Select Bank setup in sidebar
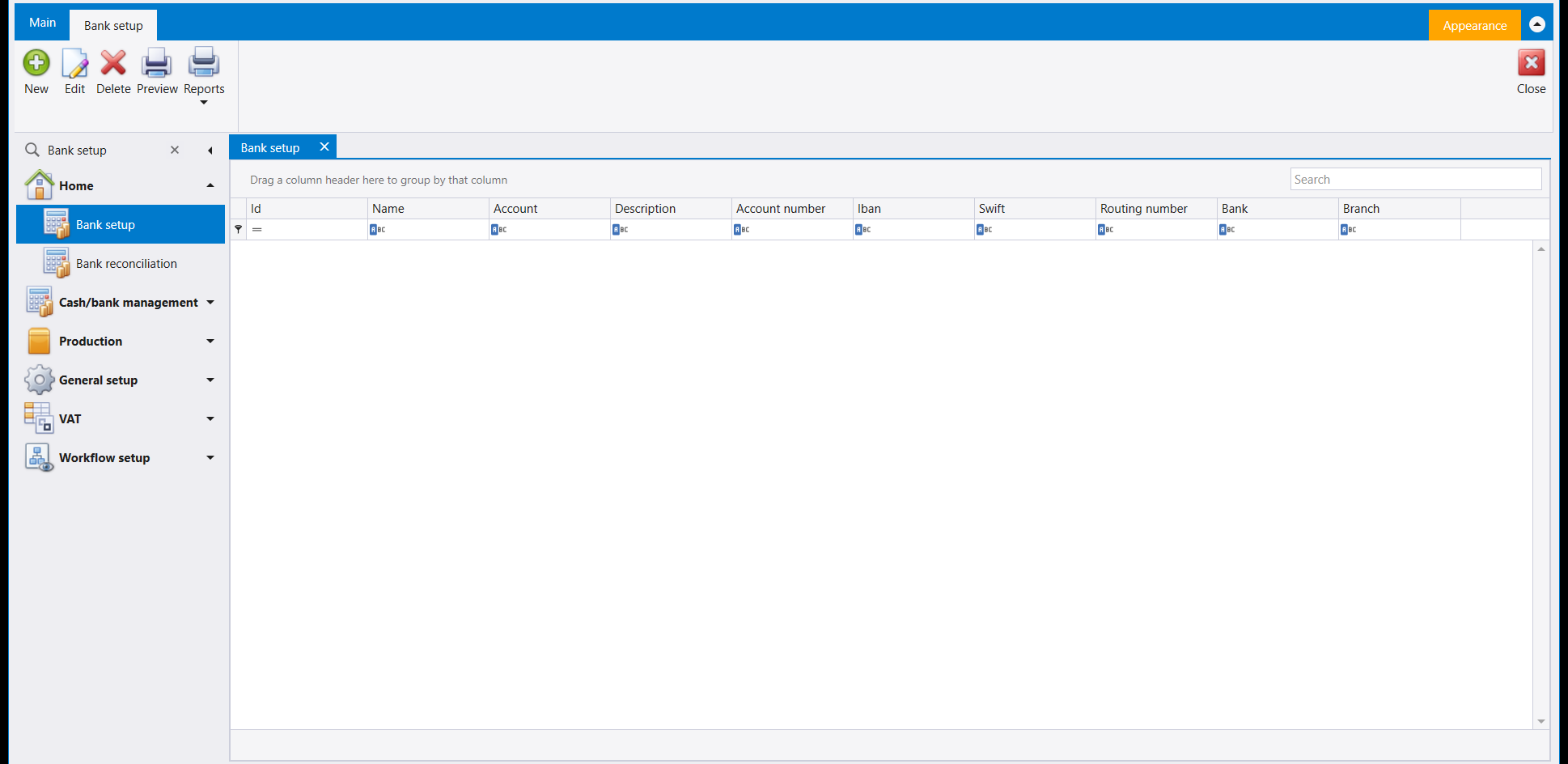The width and height of the screenshot is (1568, 764). point(121,224)
